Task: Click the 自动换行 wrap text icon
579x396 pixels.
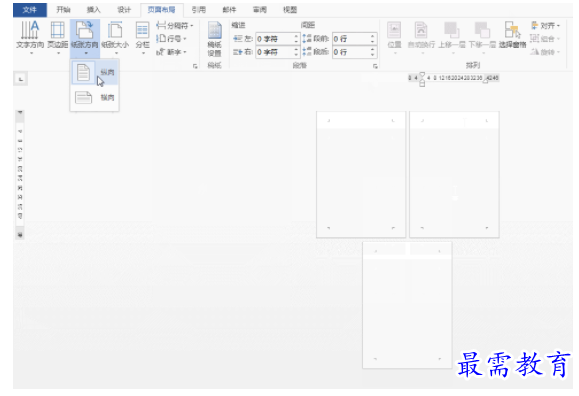Action: (x=421, y=30)
